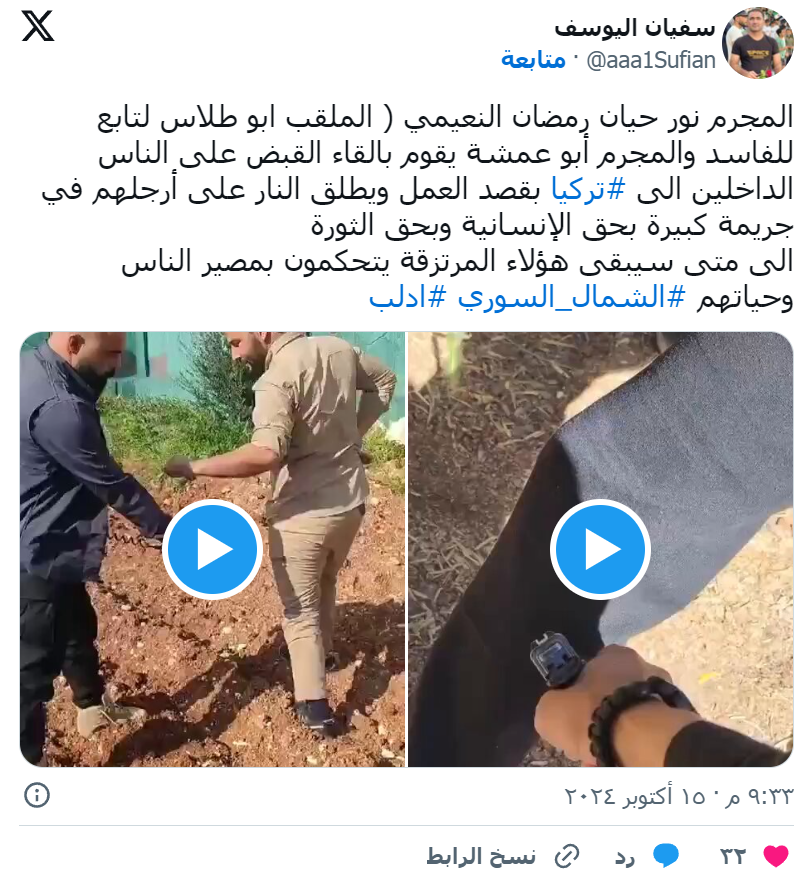Click the info circle icon

click(37, 795)
